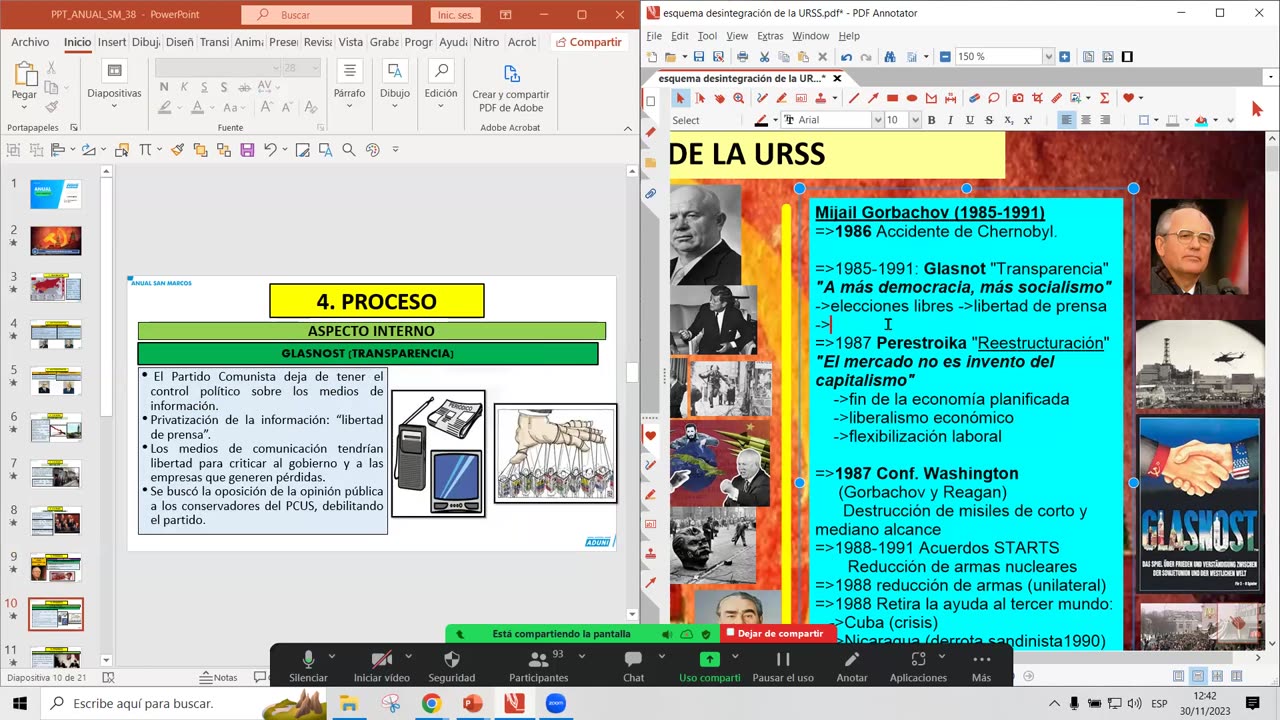Print the PDF document

(743, 57)
